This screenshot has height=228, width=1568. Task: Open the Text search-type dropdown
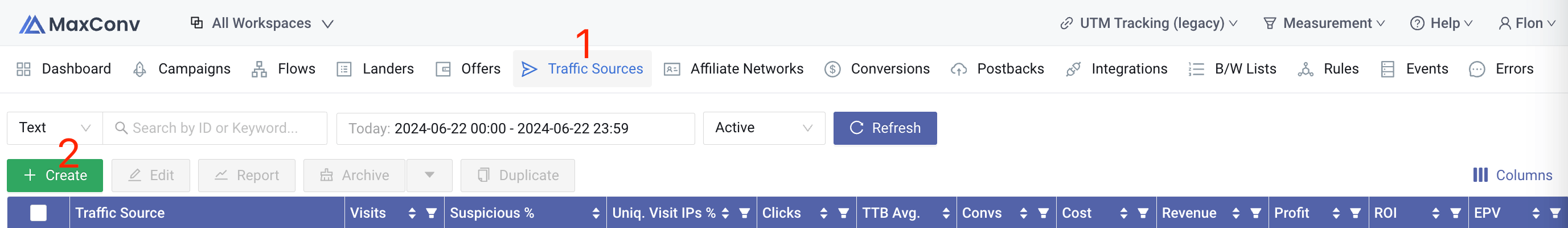pos(54,128)
